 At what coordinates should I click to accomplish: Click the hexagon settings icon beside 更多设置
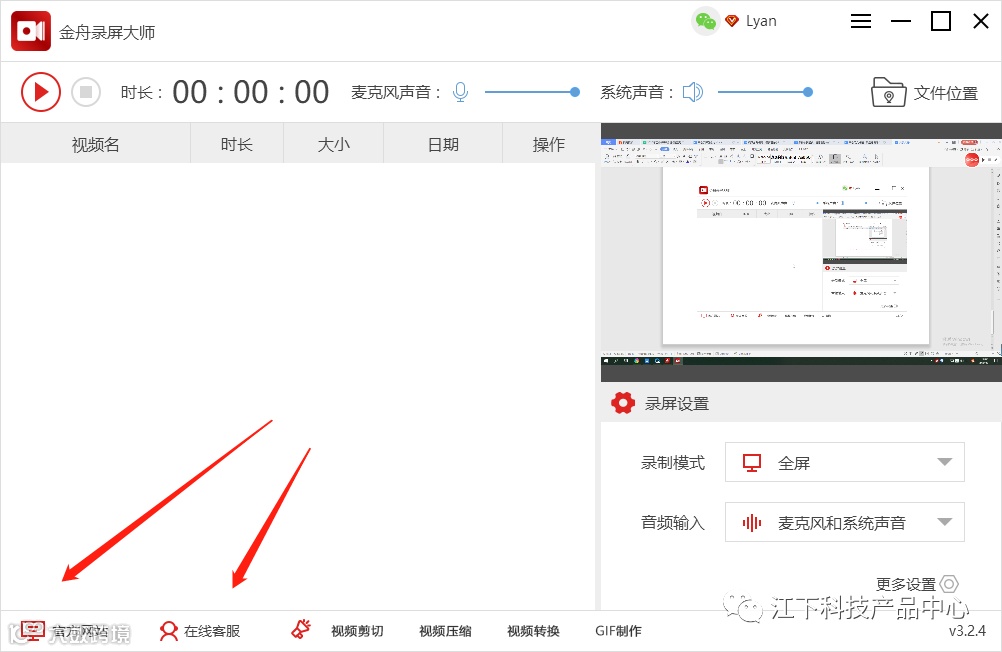[x=950, y=584]
